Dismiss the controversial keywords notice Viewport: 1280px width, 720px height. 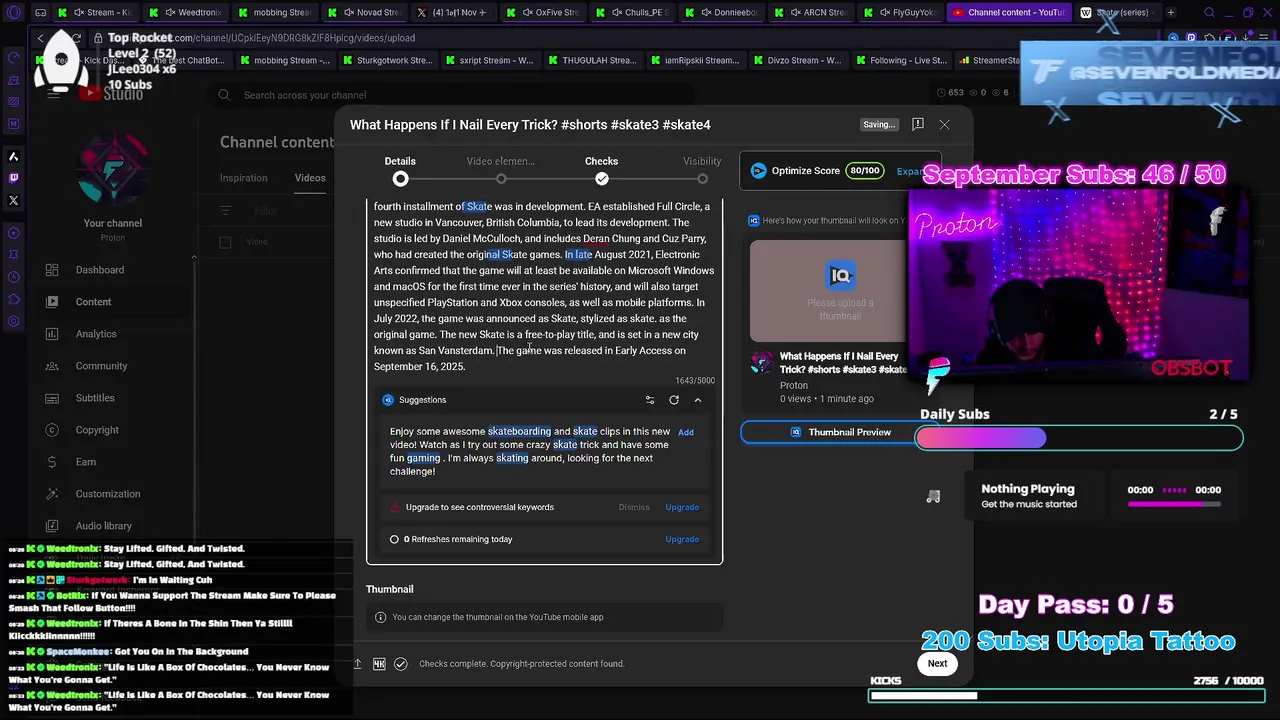point(634,507)
